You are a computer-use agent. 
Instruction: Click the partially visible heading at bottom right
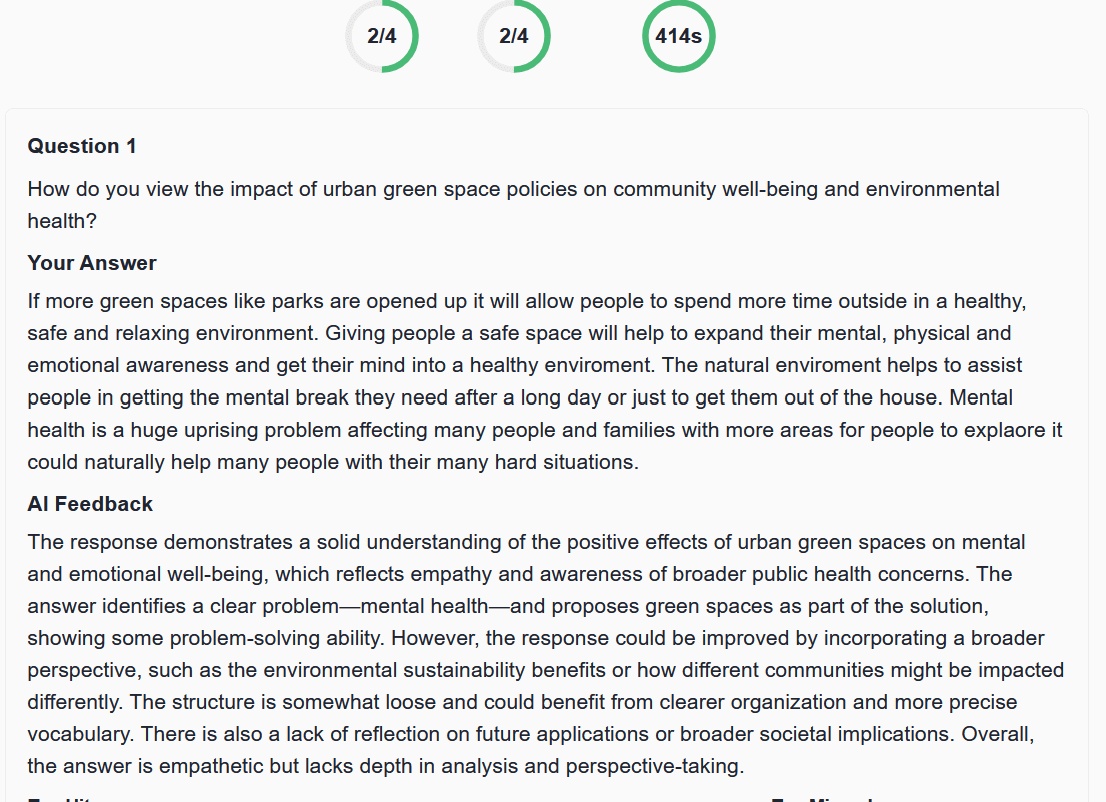point(822,799)
